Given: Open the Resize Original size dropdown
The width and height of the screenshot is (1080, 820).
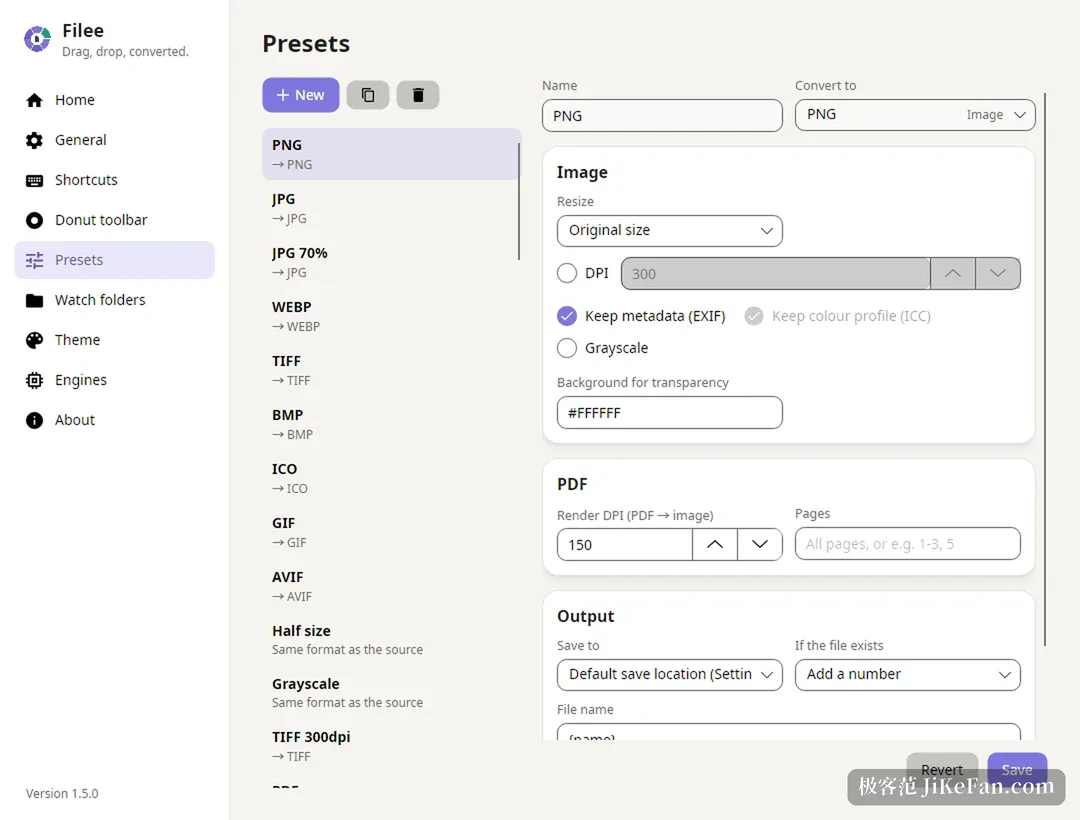Looking at the screenshot, I should pos(669,231).
